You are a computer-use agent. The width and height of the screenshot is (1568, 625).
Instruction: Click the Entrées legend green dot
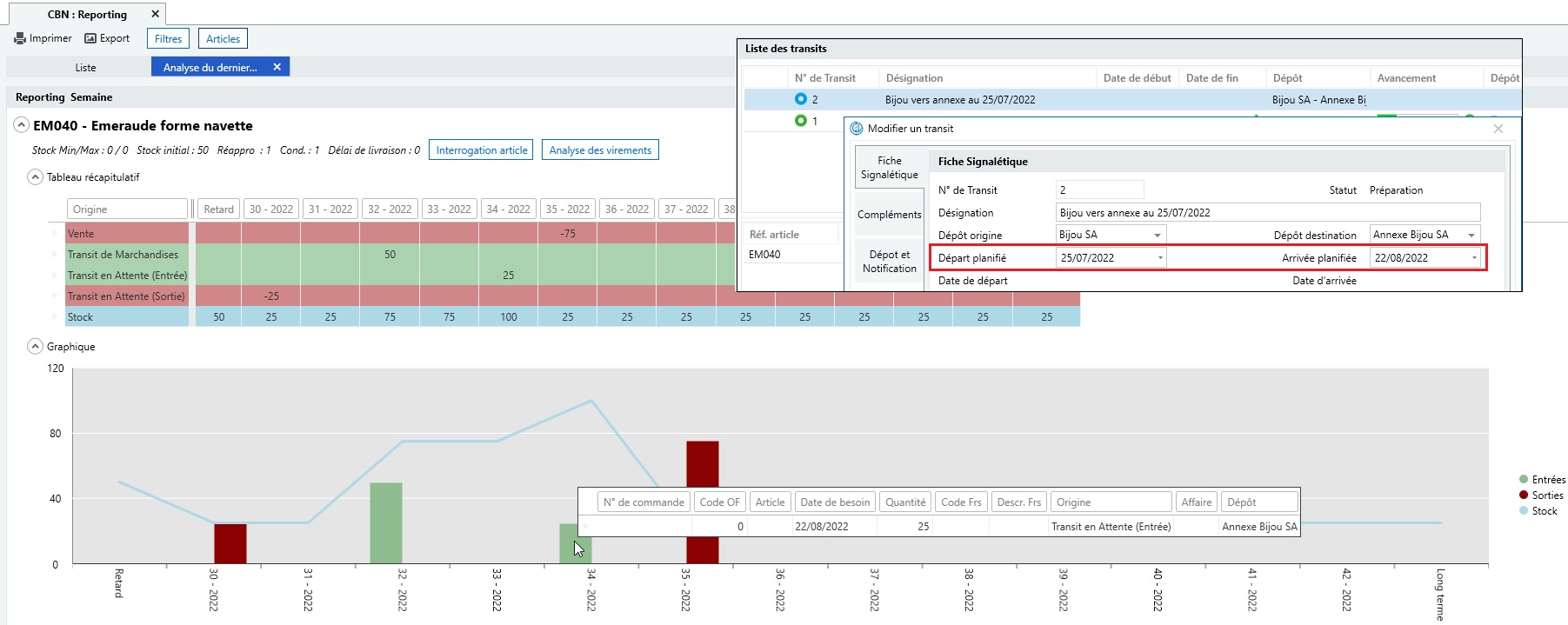pyautogui.click(x=1524, y=479)
